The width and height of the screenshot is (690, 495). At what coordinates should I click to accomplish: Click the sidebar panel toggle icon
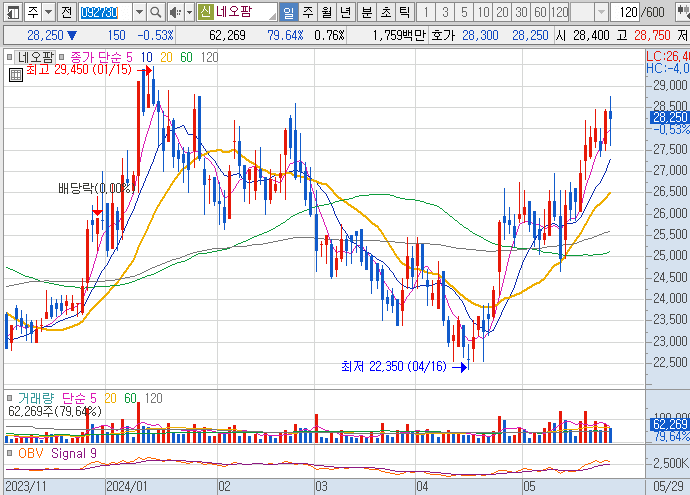click(x=14, y=12)
